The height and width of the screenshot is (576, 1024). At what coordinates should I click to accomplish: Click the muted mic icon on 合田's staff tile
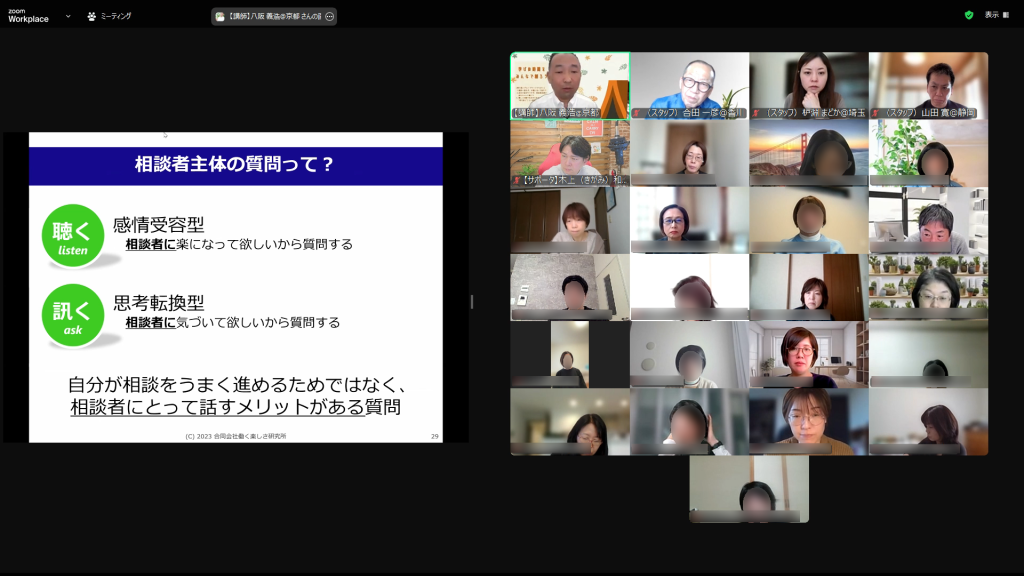pyautogui.click(x=636, y=113)
